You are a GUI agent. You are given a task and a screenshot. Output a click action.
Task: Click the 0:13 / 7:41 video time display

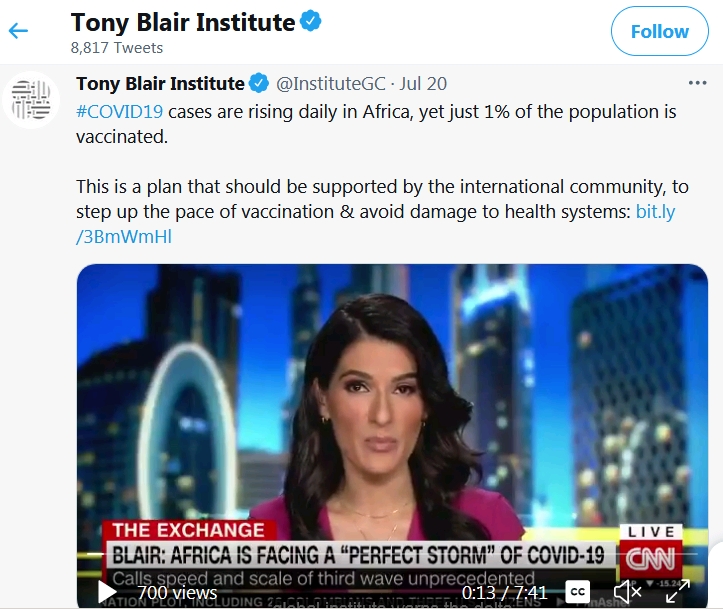coord(504,592)
